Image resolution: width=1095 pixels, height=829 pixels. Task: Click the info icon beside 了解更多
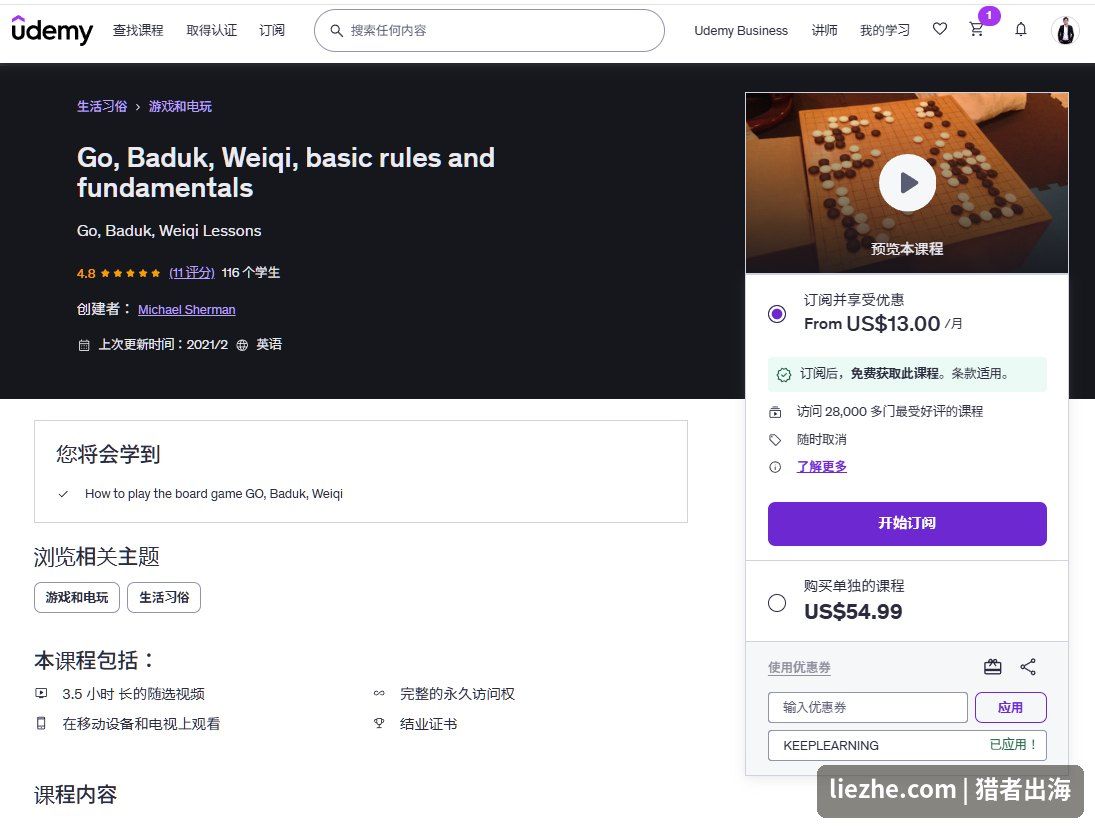[x=775, y=467]
